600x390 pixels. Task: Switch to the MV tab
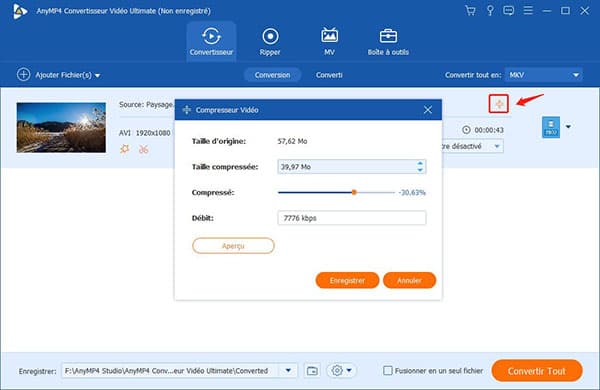(329, 41)
